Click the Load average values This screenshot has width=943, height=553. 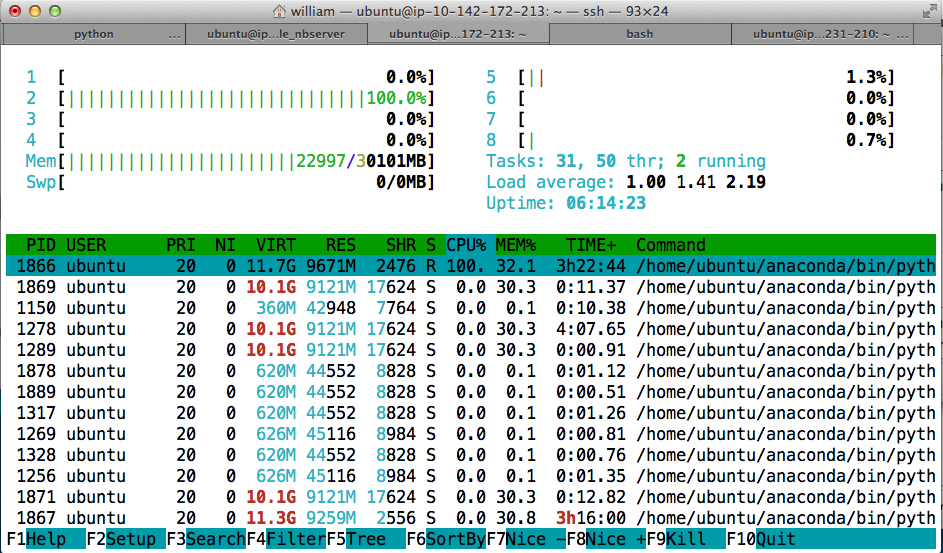tap(696, 182)
